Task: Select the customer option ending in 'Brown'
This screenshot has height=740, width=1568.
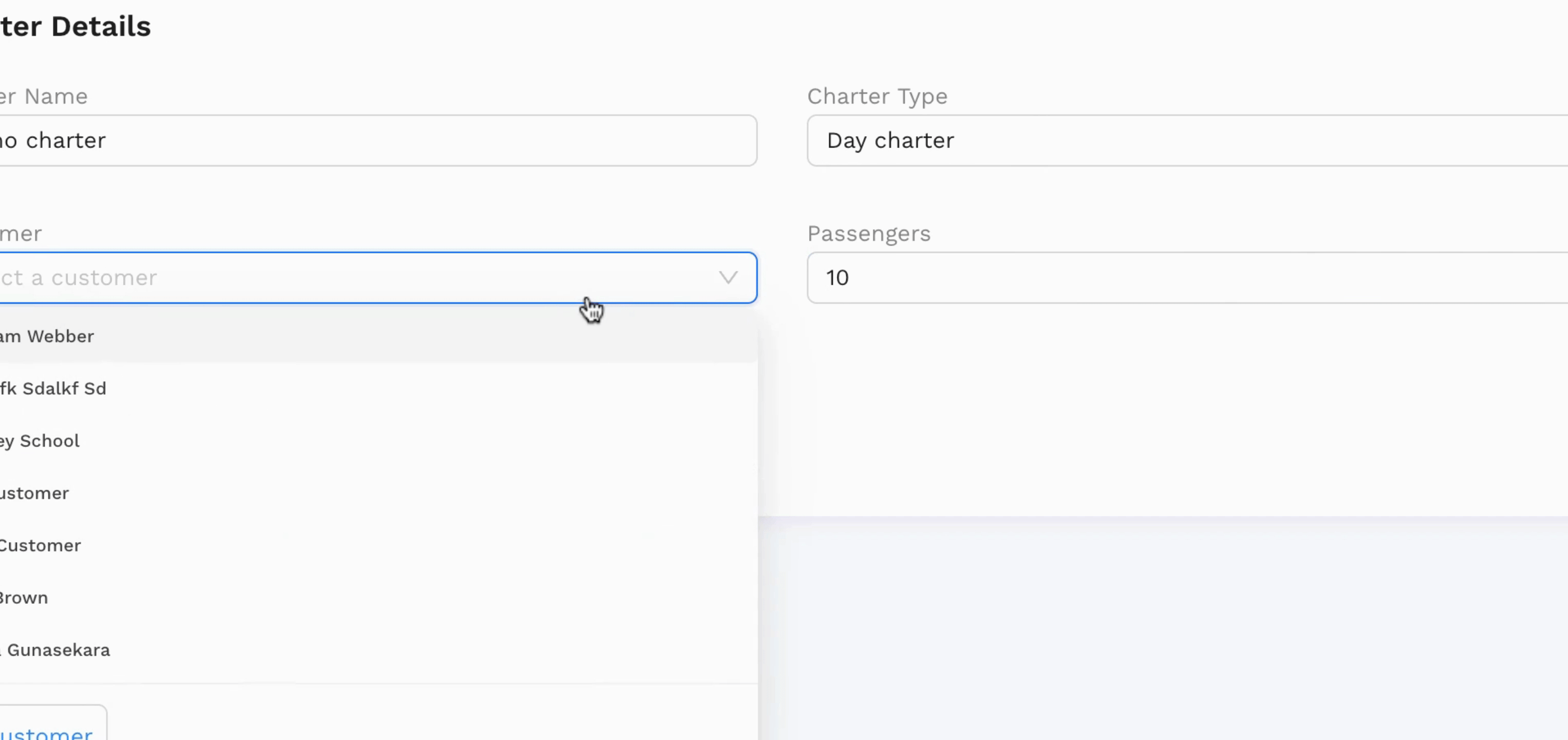Action: pos(379,598)
